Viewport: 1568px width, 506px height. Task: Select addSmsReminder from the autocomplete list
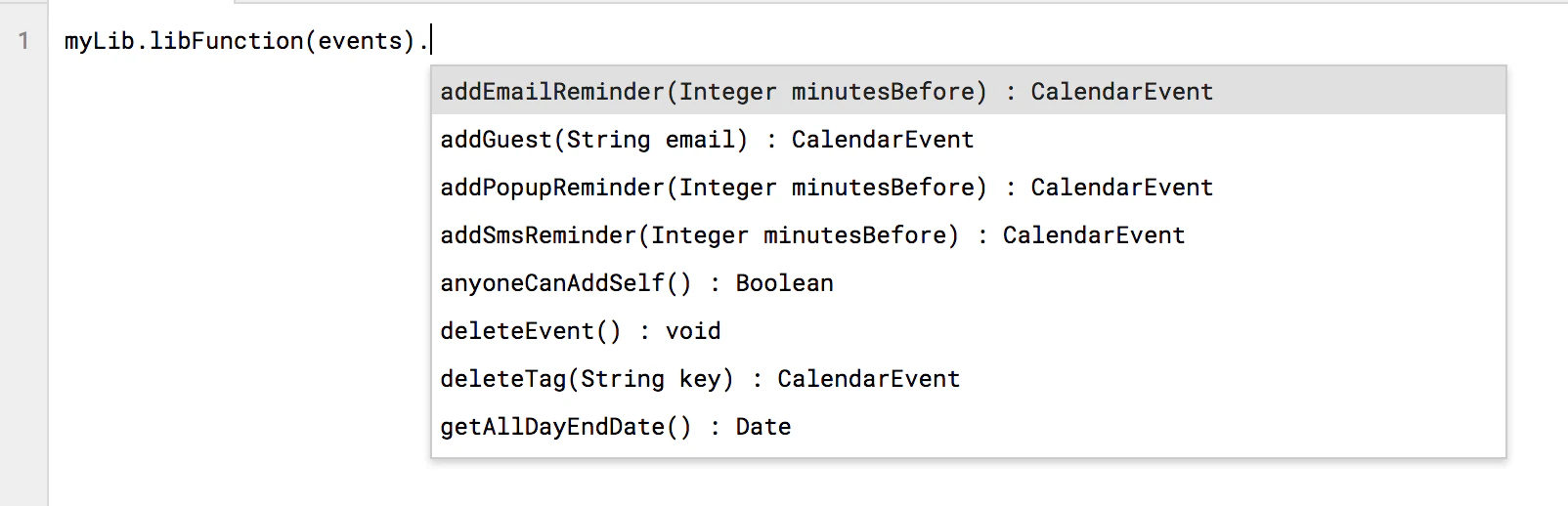click(x=968, y=234)
